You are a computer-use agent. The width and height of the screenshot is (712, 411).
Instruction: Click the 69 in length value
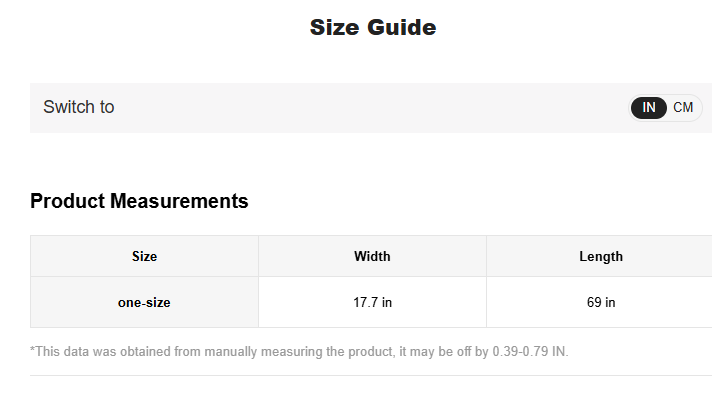point(601,302)
